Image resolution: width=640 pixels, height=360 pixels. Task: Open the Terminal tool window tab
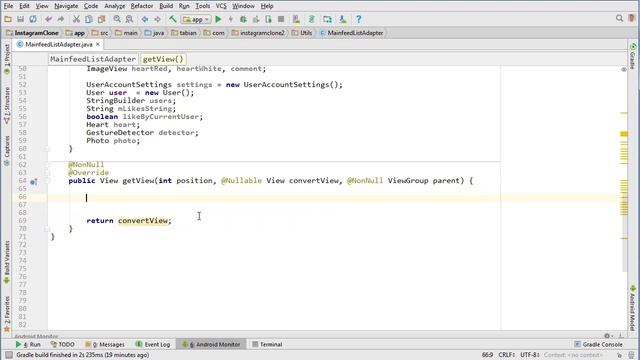coord(267,344)
